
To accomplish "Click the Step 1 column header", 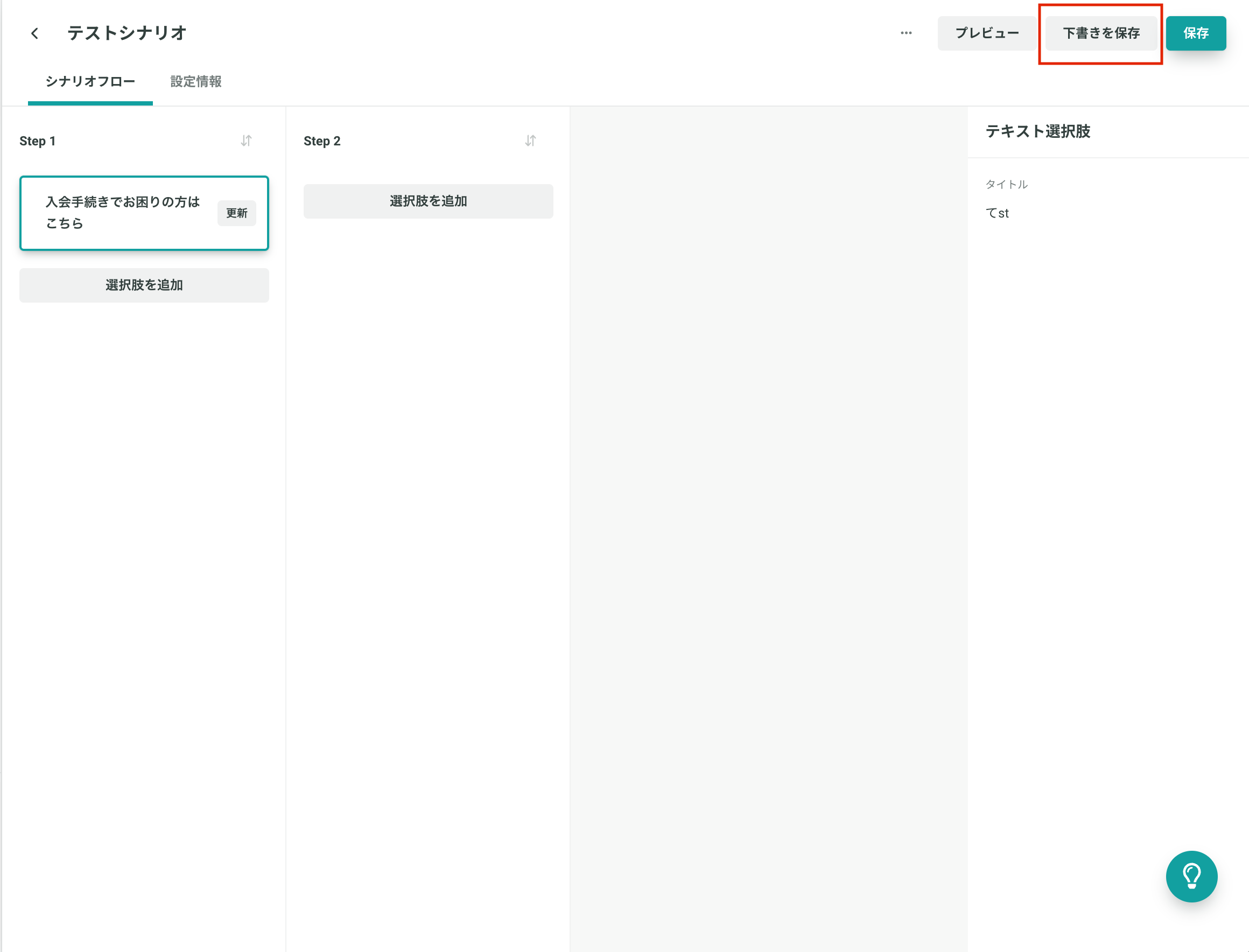I will [37, 141].
